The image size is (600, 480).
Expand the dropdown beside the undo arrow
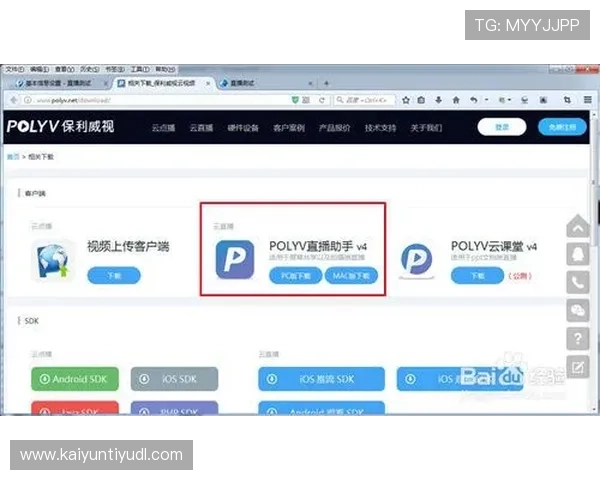coord(486,100)
